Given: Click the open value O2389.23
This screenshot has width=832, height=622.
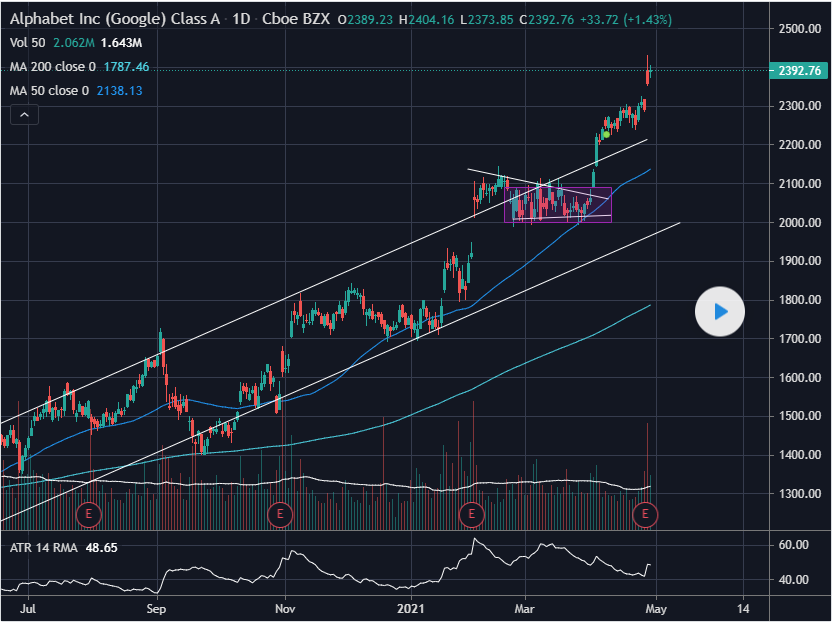Looking at the screenshot, I should [x=366, y=20].
